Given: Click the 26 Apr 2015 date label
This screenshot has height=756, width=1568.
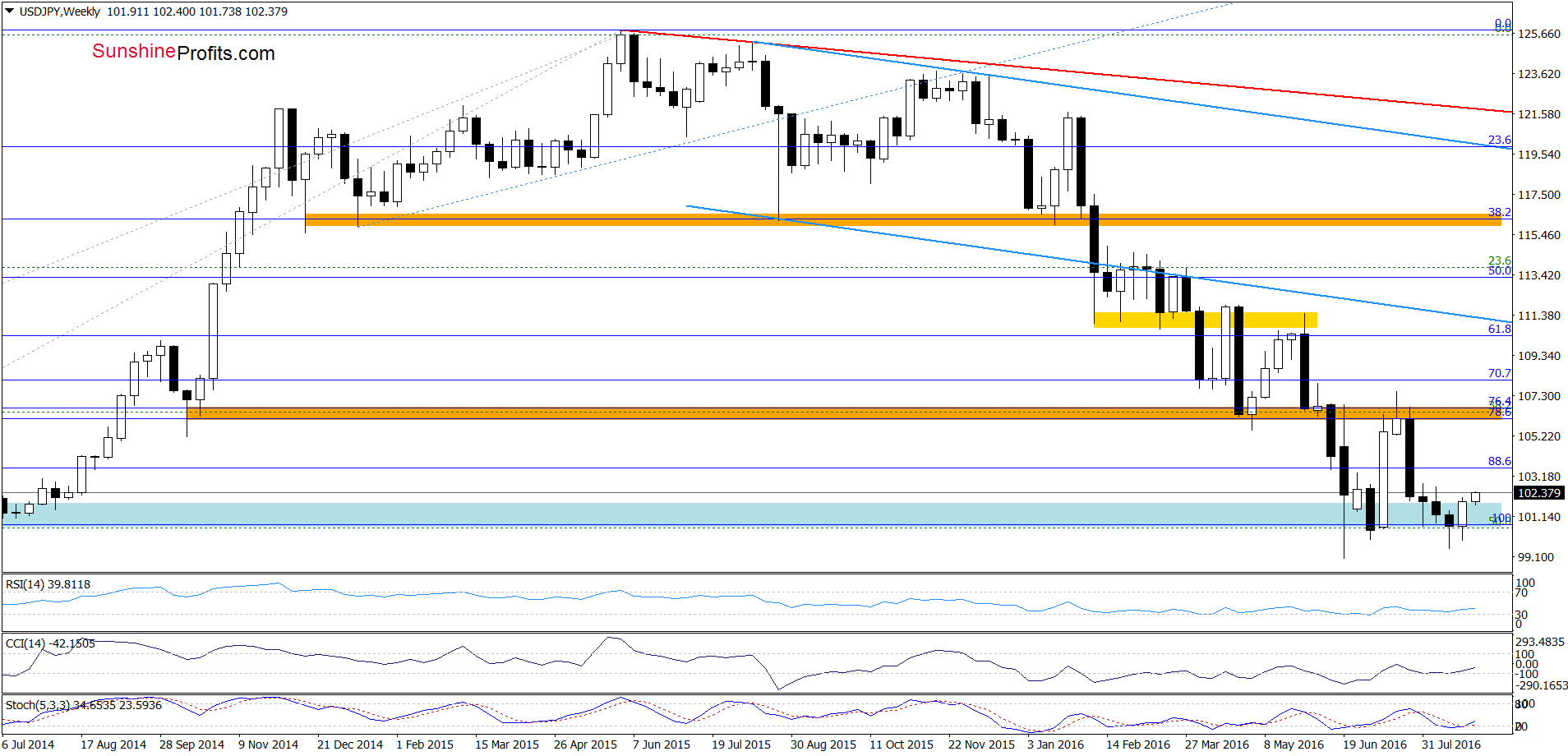Looking at the screenshot, I should tap(585, 744).
